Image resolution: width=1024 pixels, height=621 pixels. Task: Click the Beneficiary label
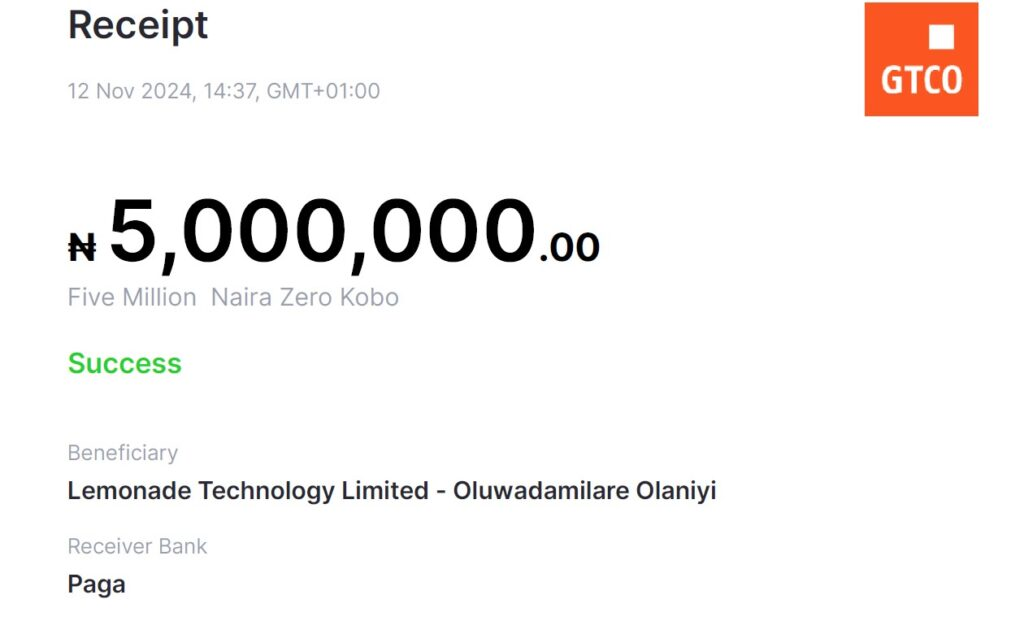(x=123, y=453)
